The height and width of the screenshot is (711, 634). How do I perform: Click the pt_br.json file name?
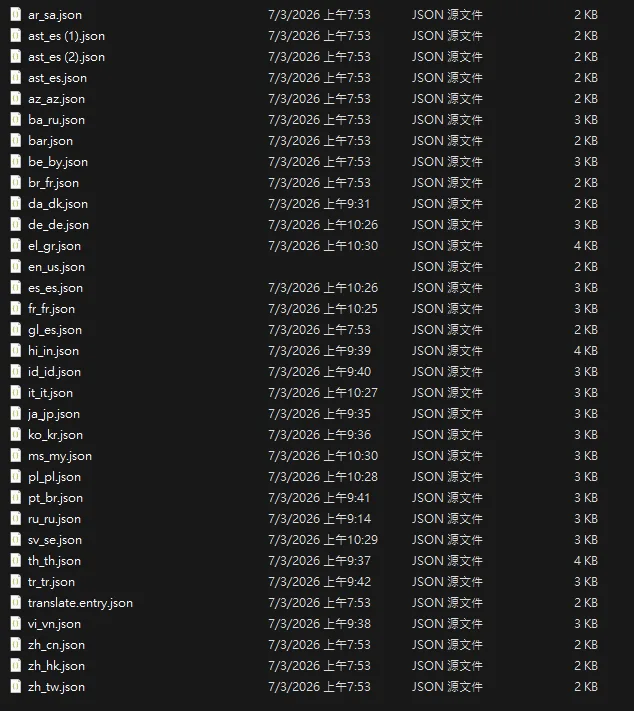tap(55, 498)
